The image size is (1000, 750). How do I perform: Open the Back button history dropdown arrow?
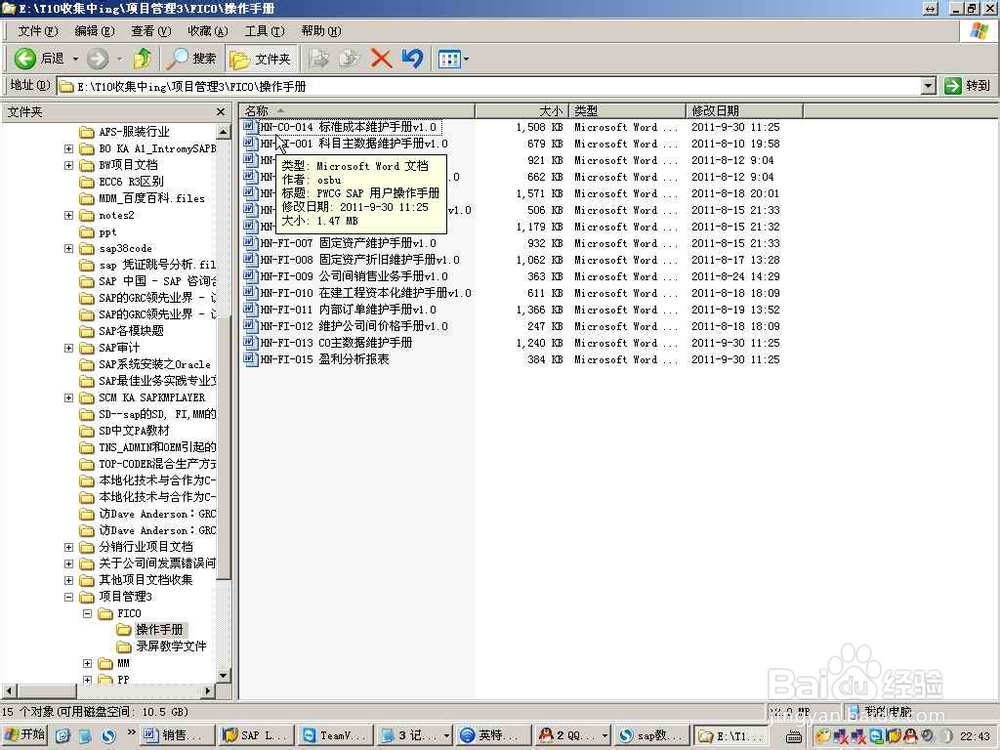click(x=75, y=59)
